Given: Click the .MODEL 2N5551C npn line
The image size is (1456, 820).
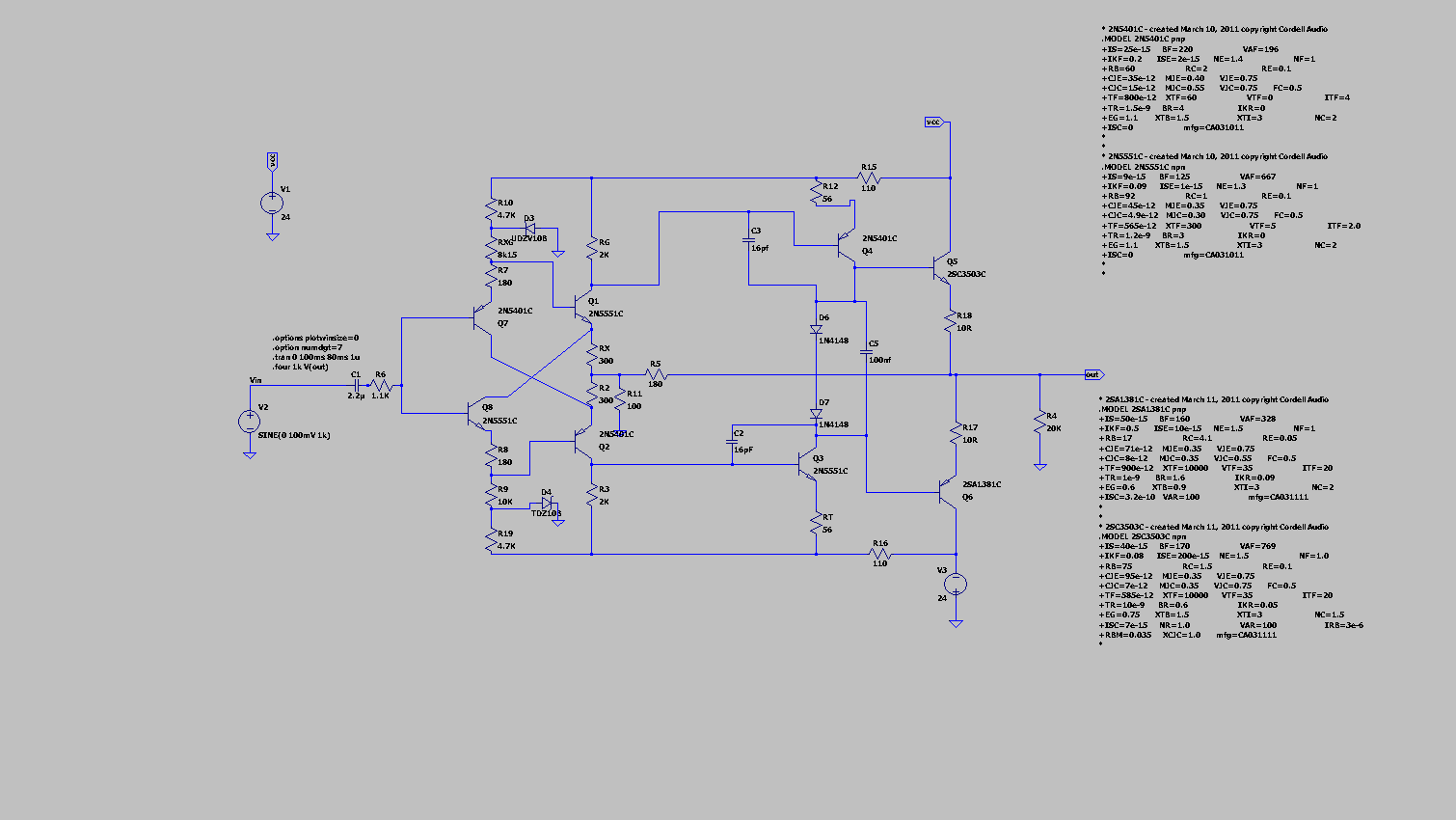Looking at the screenshot, I should point(1145,167).
